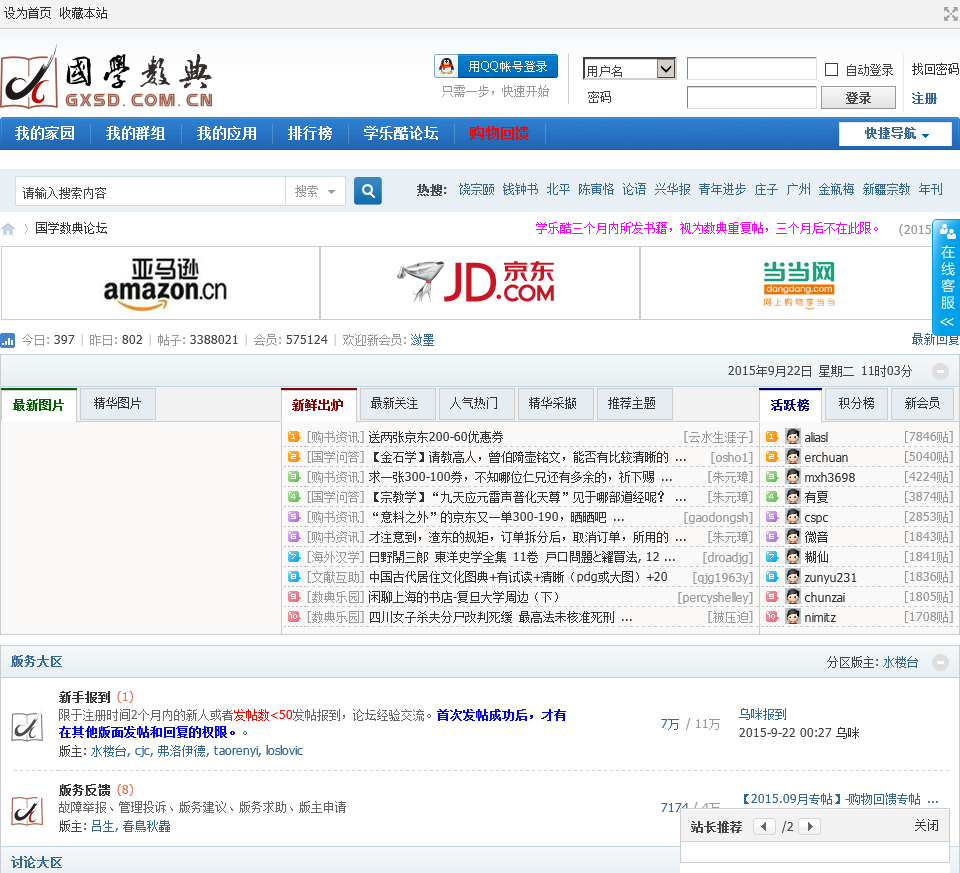Click avatar icon next to cspc

coord(793,517)
